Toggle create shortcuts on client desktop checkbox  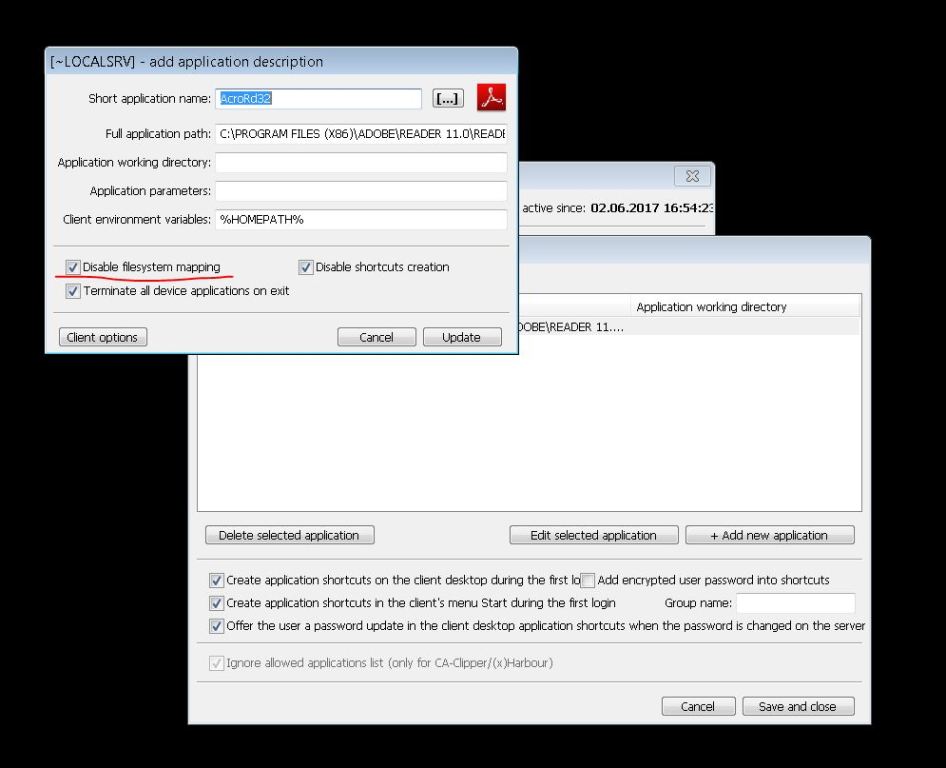[216, 580]
